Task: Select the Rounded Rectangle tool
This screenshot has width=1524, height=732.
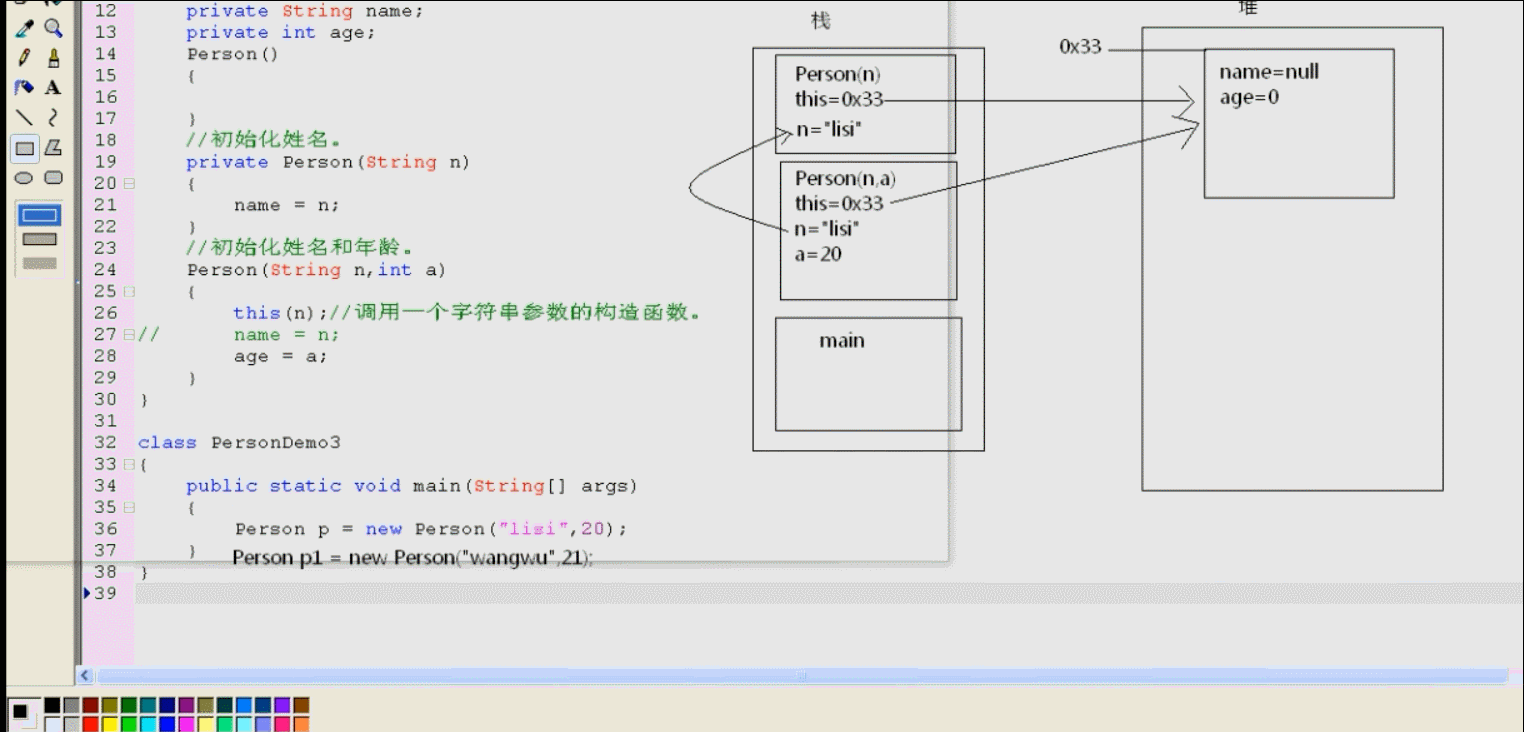Action: coord(53,178)
